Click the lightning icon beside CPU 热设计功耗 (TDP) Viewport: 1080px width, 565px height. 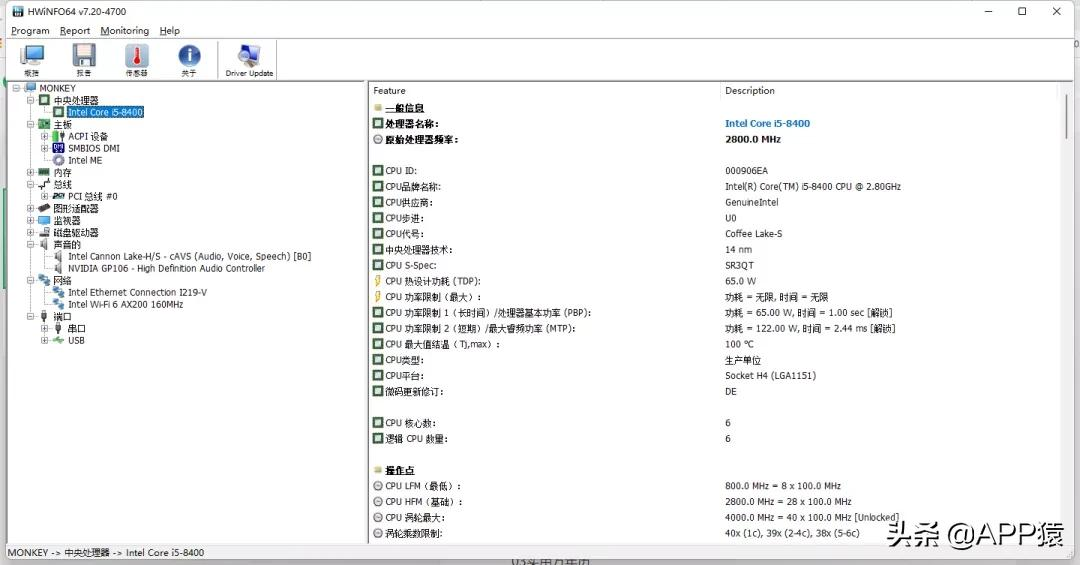pyautogui.click(x=377, y=281)
